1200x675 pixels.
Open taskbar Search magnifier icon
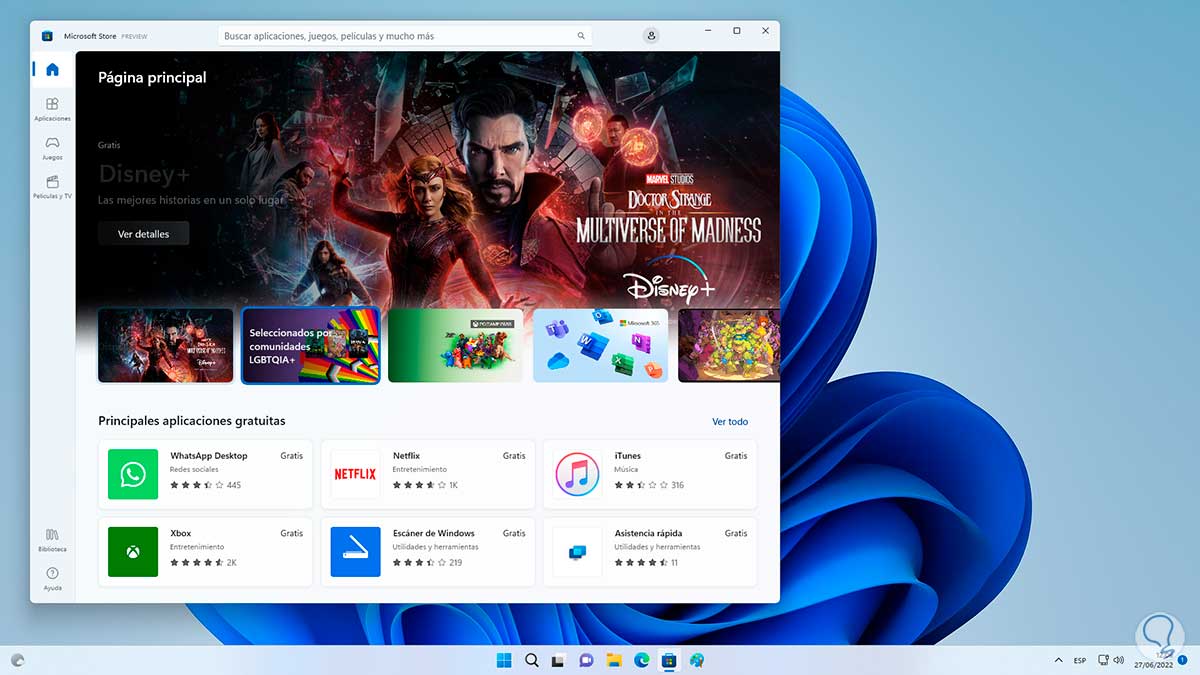(532, 660)
